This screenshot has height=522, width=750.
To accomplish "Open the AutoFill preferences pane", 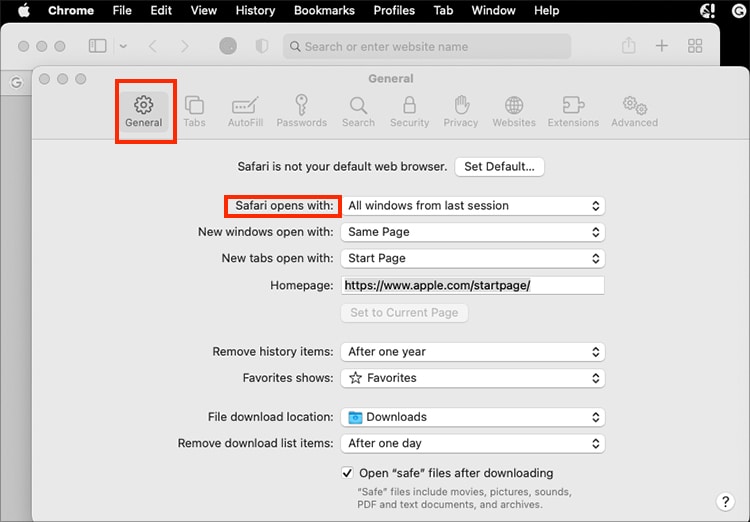I will (x=245, y=111).
